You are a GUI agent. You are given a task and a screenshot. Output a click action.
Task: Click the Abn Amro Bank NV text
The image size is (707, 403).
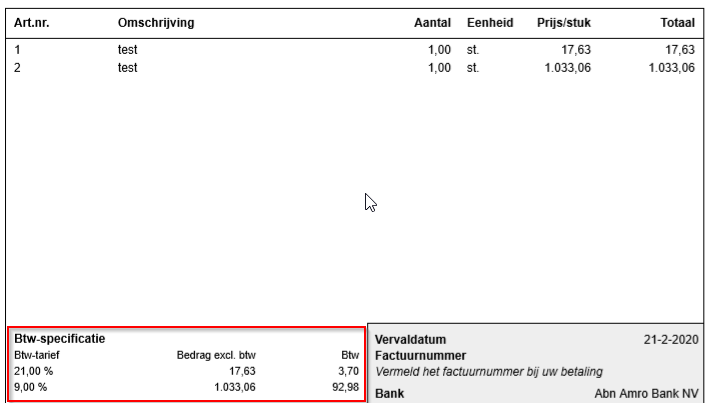tap(646, 394)
